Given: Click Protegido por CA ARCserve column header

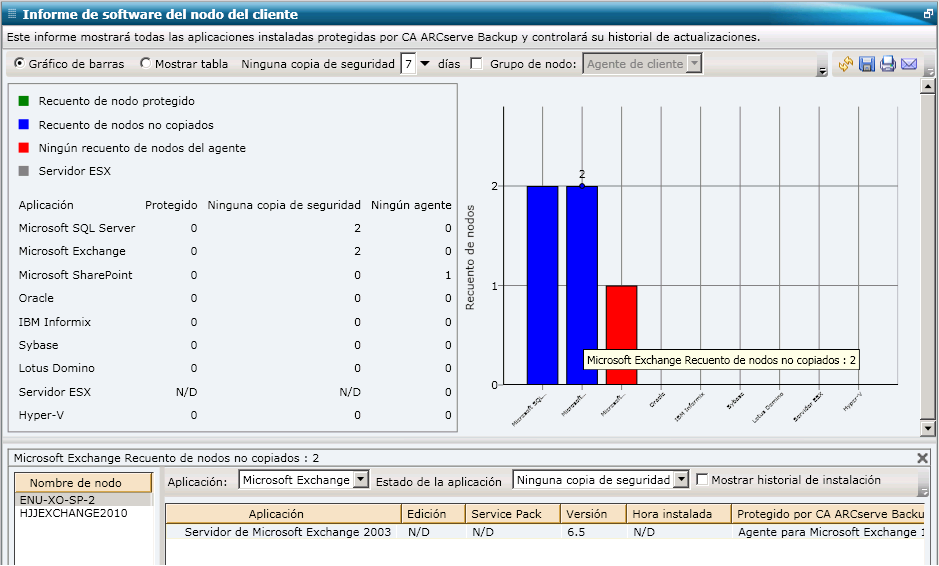Looking at the screenshot, I should point(830,514).
